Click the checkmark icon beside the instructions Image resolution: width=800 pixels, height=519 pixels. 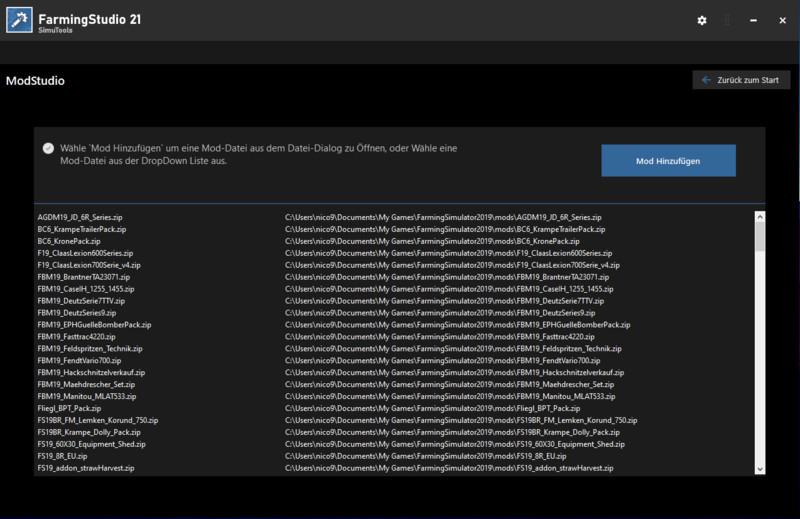[x=48, y=148]
